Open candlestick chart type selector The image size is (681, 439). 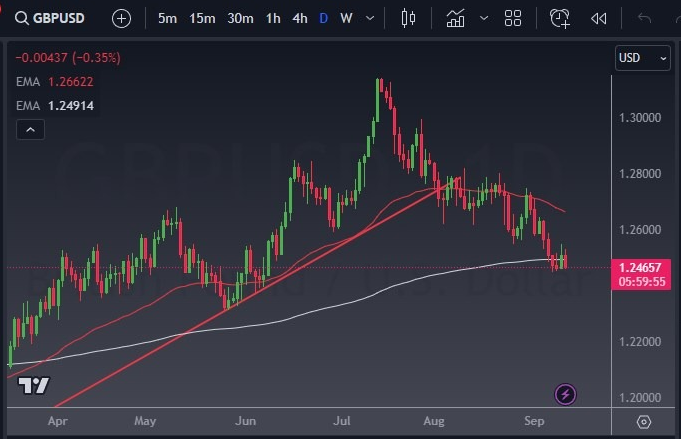coord(407,18)
